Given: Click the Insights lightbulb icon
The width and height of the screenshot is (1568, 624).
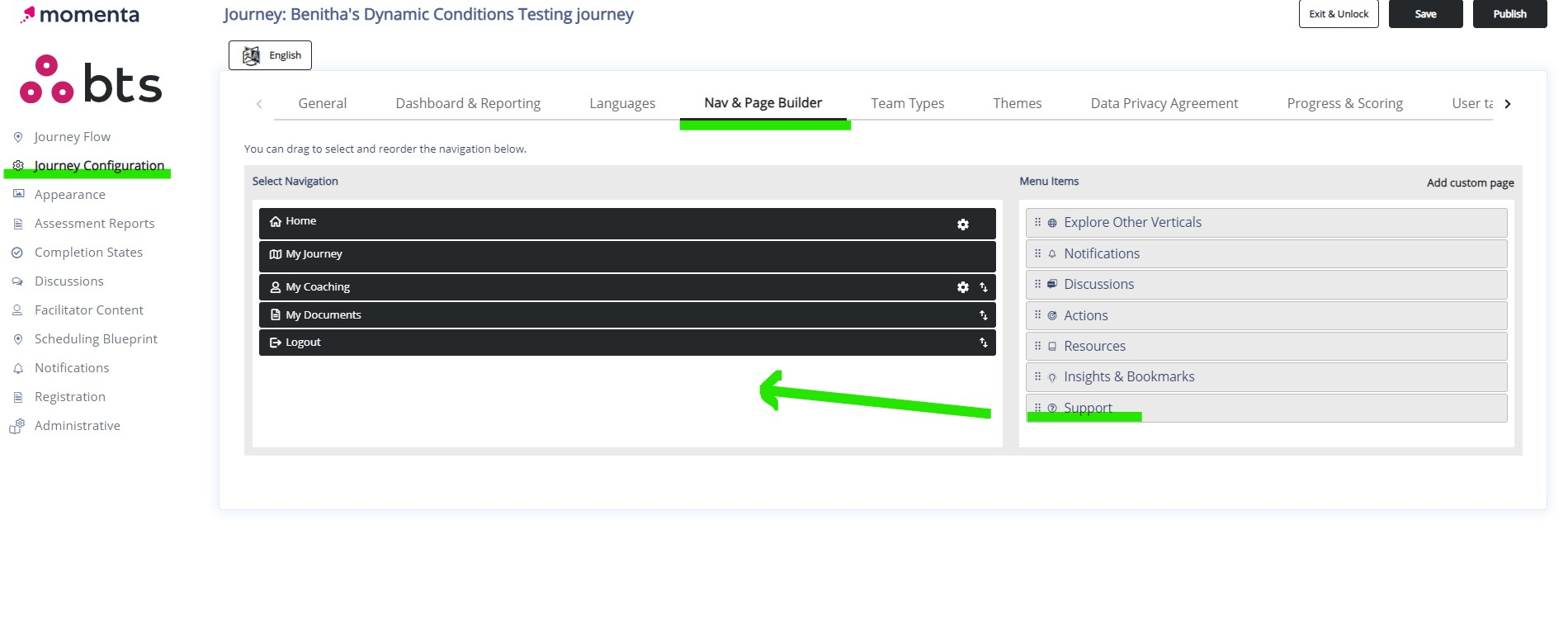Looking at the screenshot, I should point(1052,377).
